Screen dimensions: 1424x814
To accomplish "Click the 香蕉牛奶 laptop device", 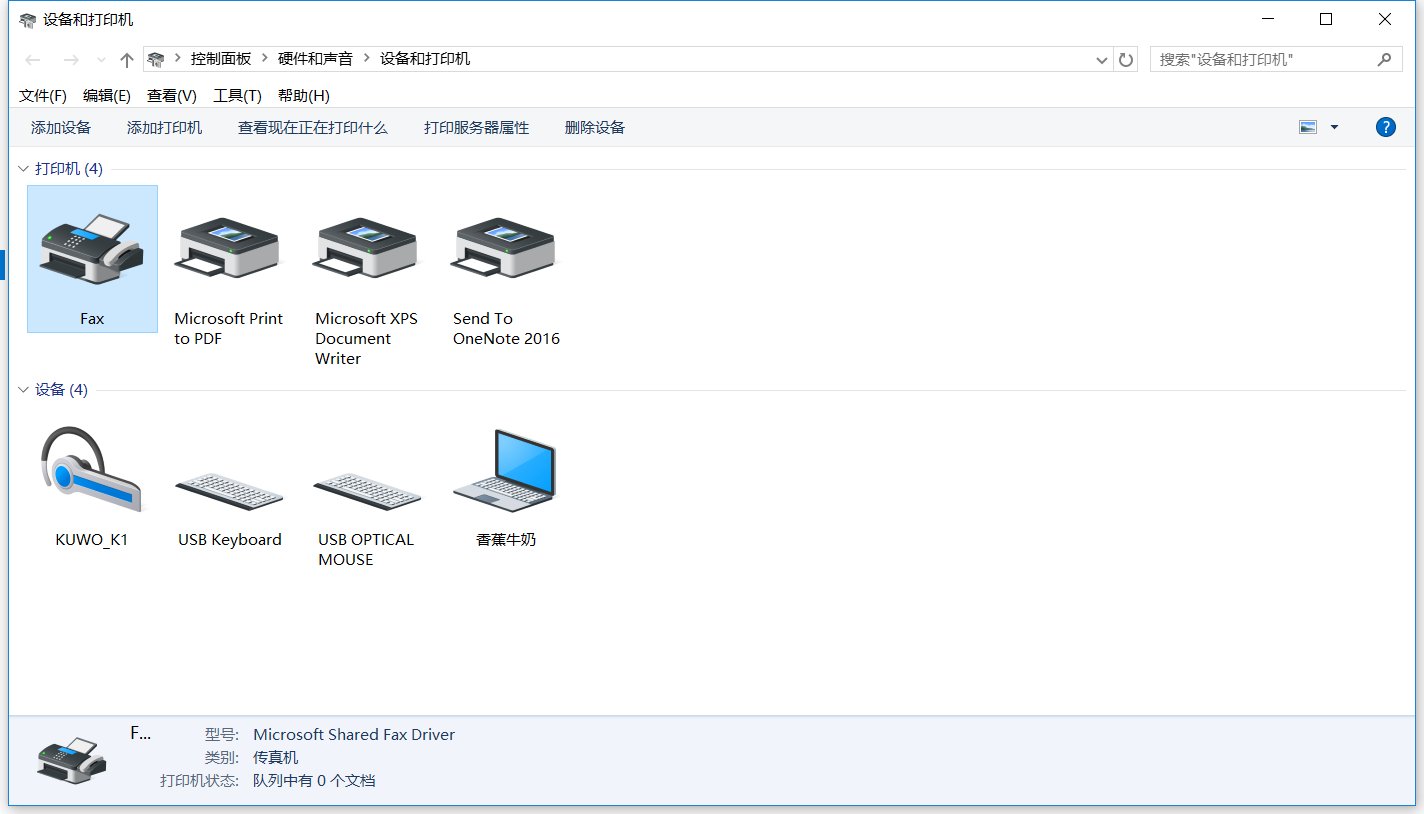I will pos(503,470).
